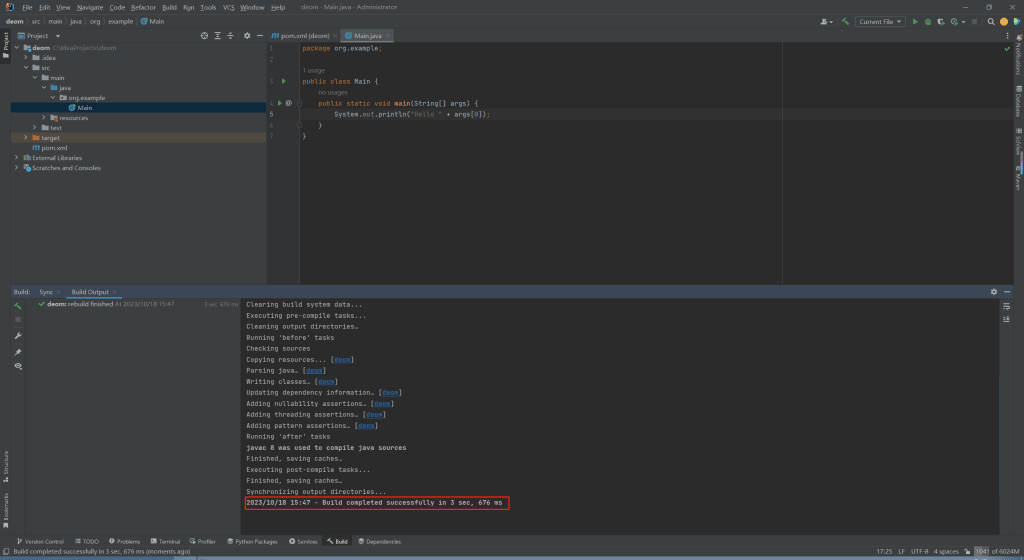1024x560 pixels.
Task: Toggle the pin tab icon in Build panel
Action: [x=18, y=351]
